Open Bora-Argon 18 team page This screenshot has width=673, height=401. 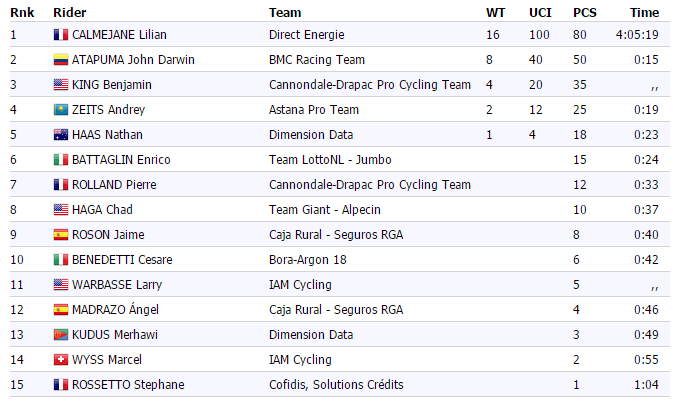click(x=308, y=260)
